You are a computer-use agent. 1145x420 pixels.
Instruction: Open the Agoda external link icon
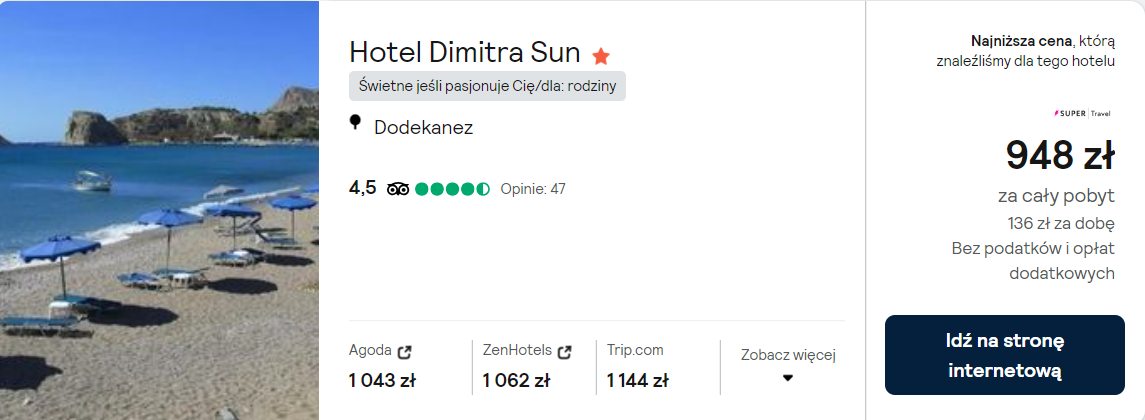(x=405, y=351)
